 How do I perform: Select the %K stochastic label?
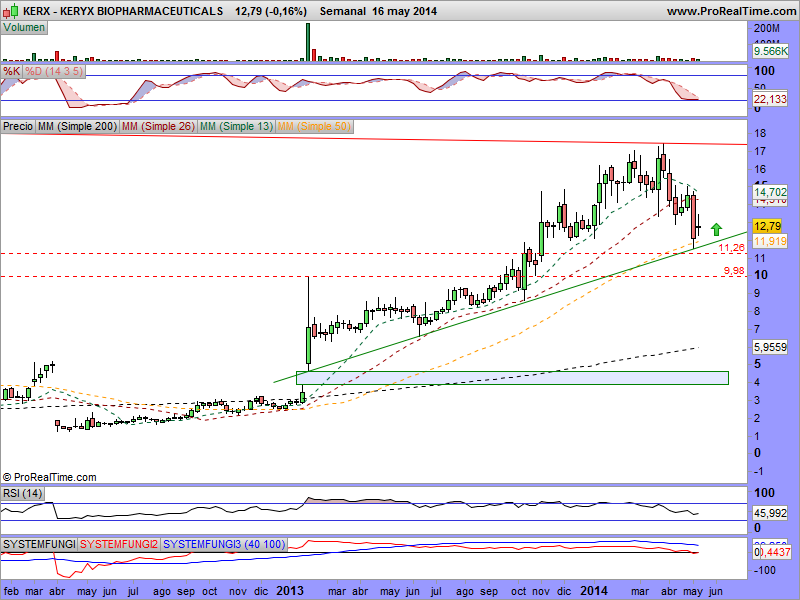[11, 71]
